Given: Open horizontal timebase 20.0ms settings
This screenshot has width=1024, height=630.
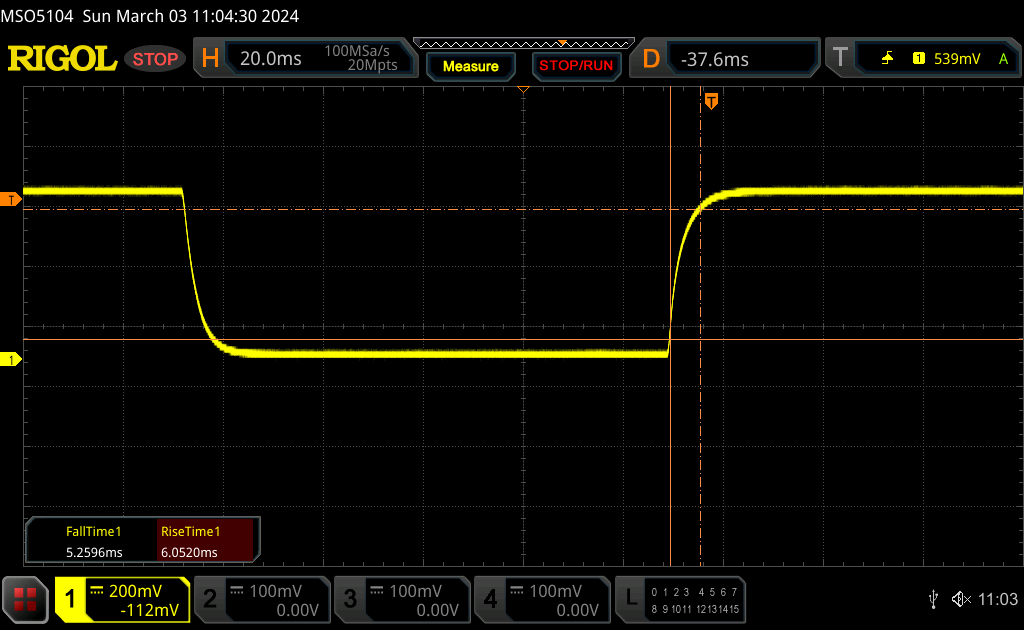Looking at the screenshot, I should click(305, 59).
